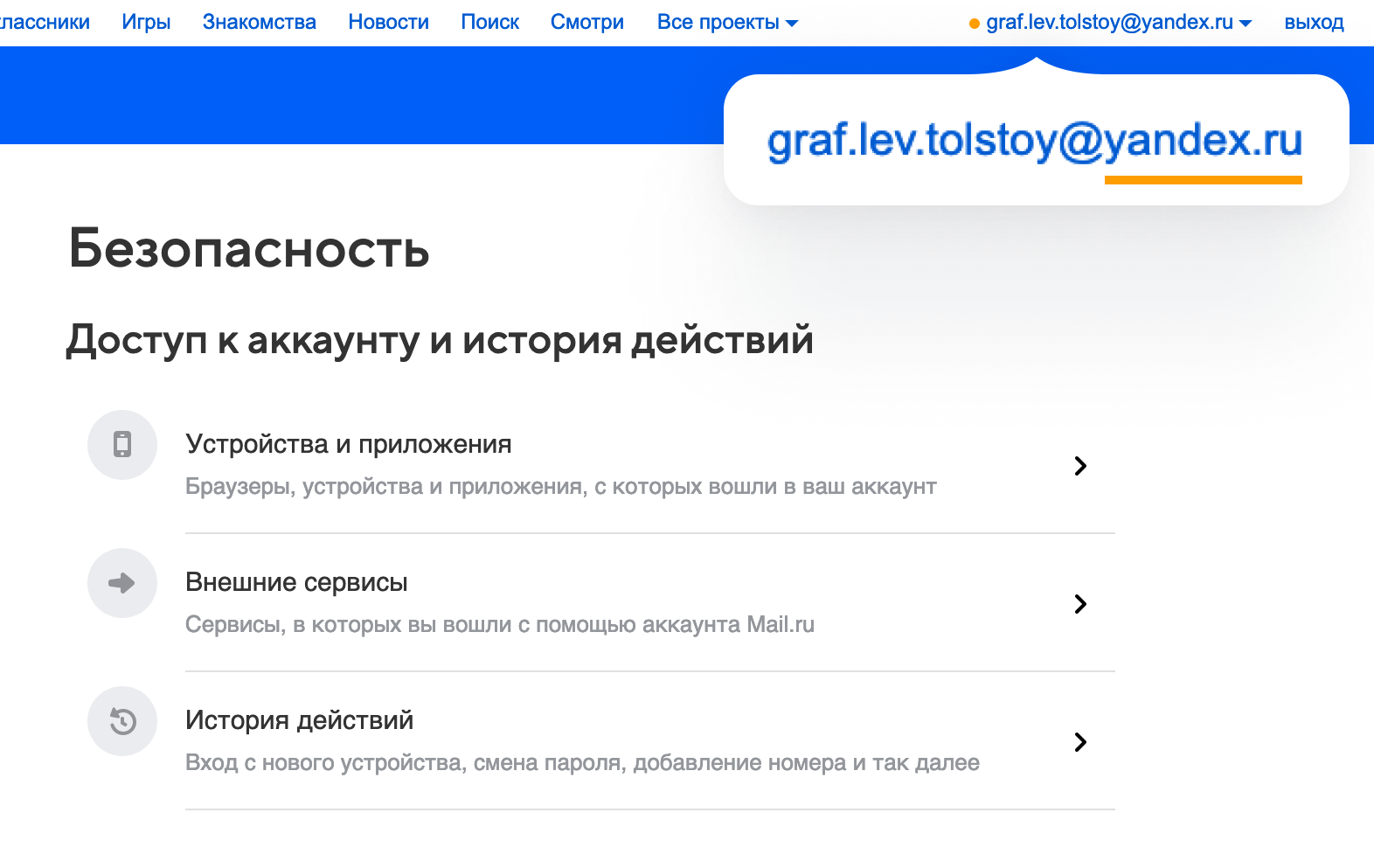Image resolution: width=1374 pixels, height=868 pixels.
Task: Open Поиск in the top navigation
Action: (489, 23)
